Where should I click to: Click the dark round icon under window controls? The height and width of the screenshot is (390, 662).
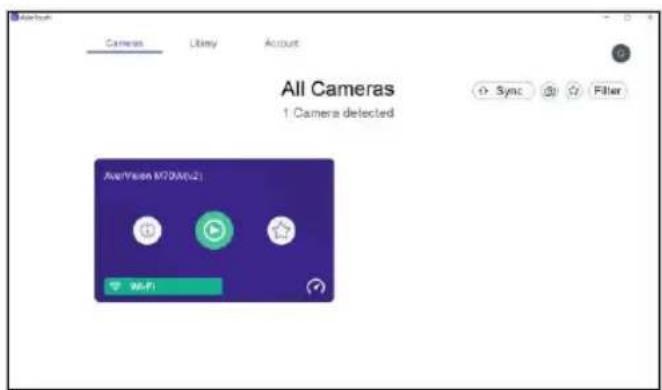pos(621,54)
